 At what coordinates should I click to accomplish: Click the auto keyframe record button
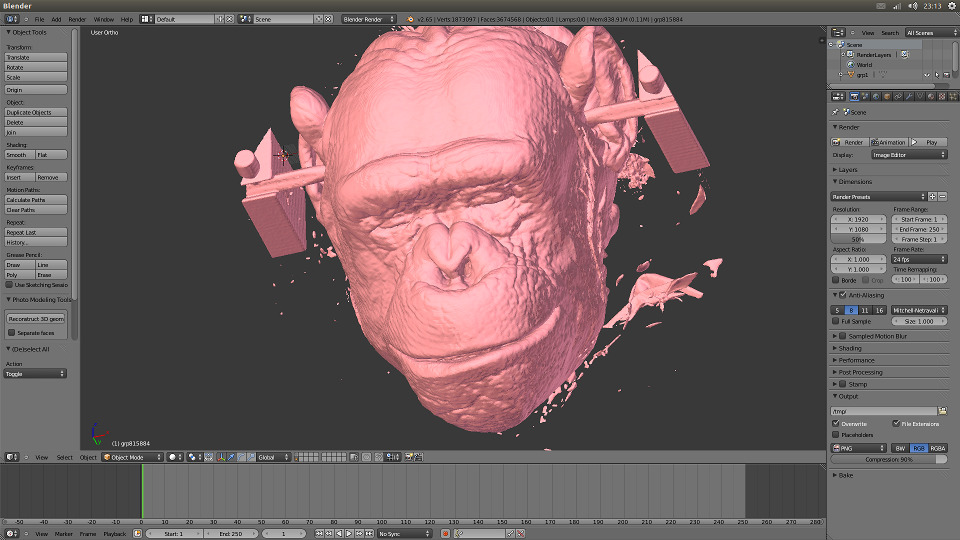445,533
